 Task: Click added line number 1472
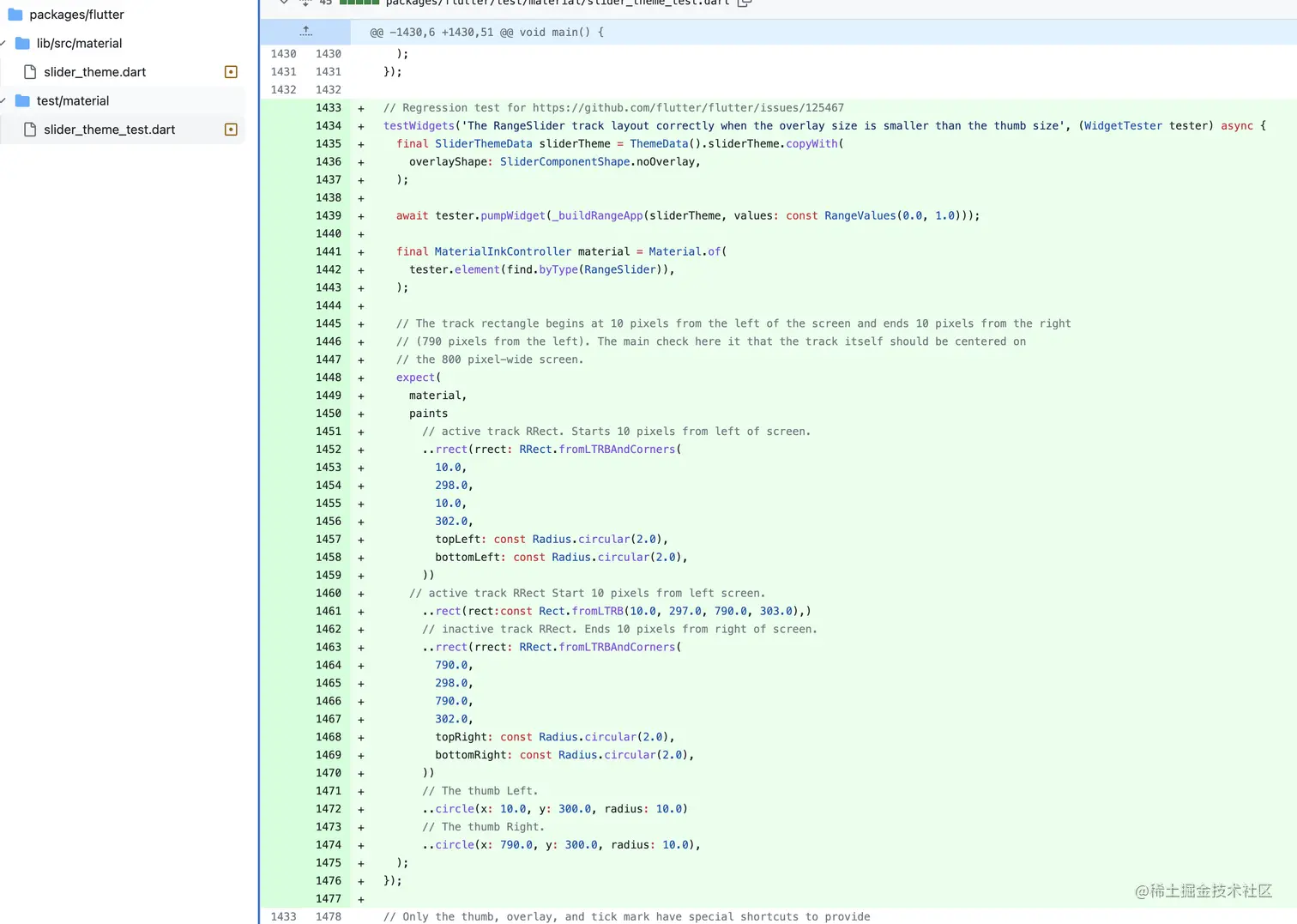[329, 809]
